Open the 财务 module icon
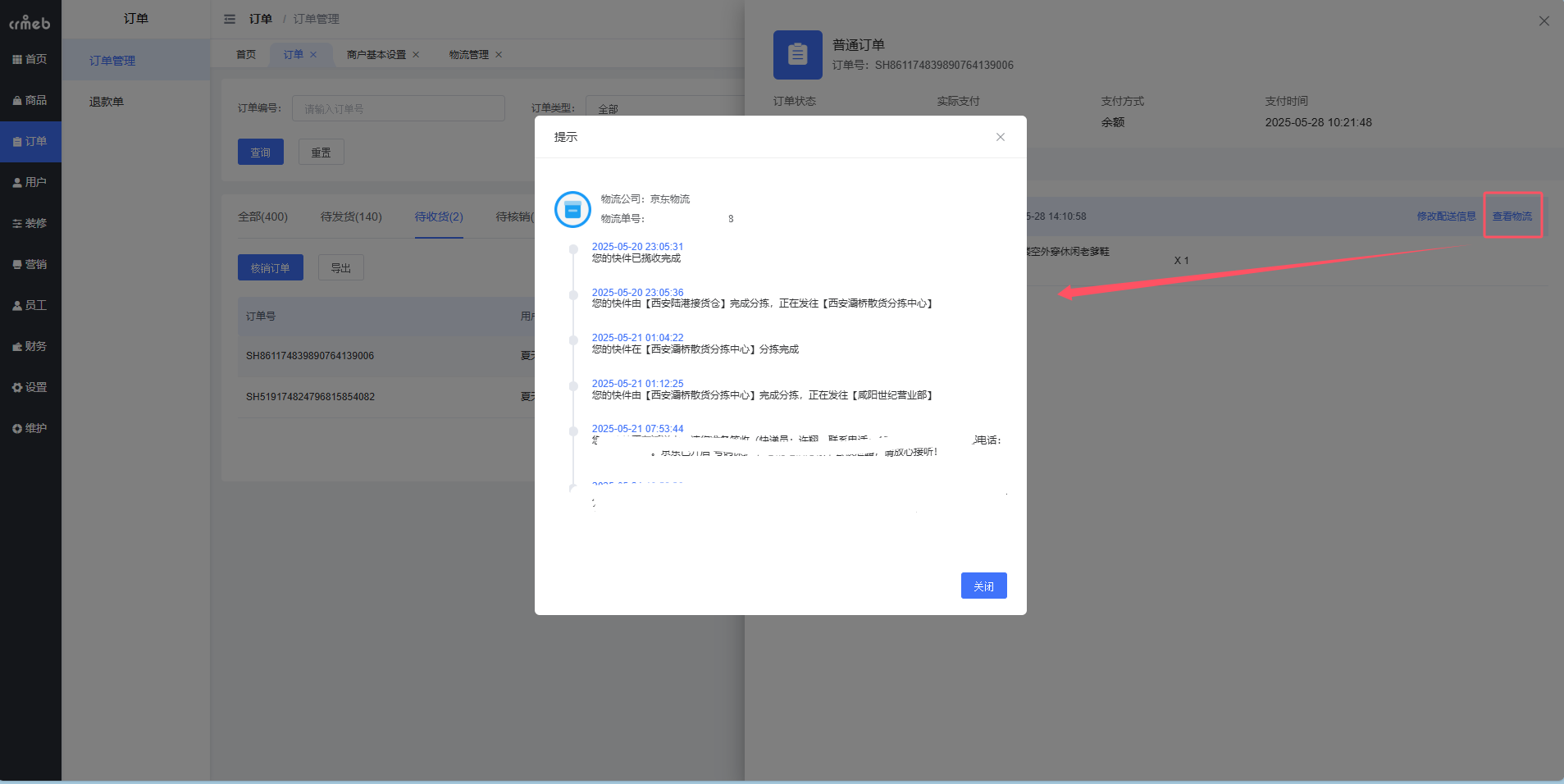The height and width of the screenshot is (784, 1564). tap(30, 345)
